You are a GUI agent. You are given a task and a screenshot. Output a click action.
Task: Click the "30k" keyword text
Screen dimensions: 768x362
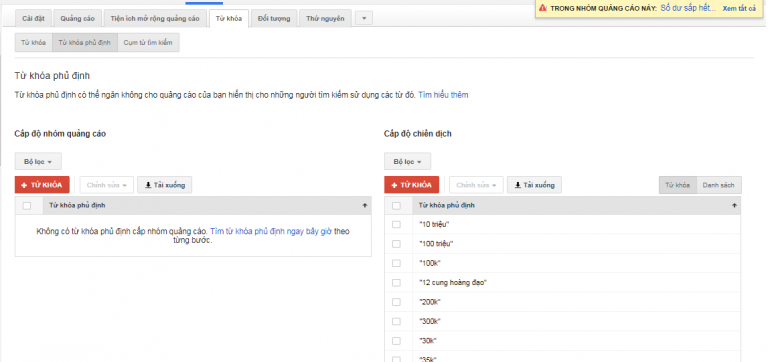428,340
